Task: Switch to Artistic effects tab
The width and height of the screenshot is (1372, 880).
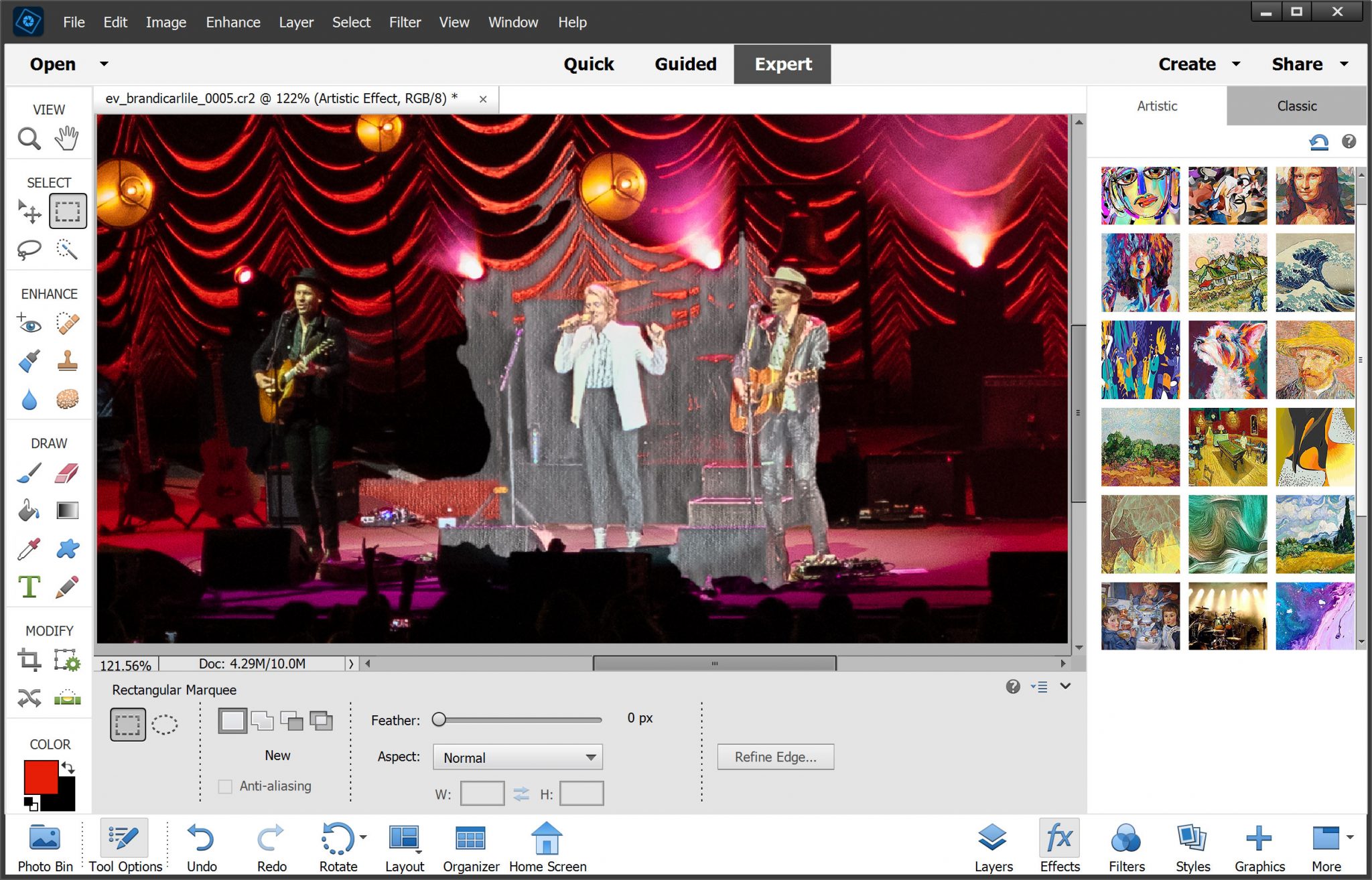Action: point(1157,105)
